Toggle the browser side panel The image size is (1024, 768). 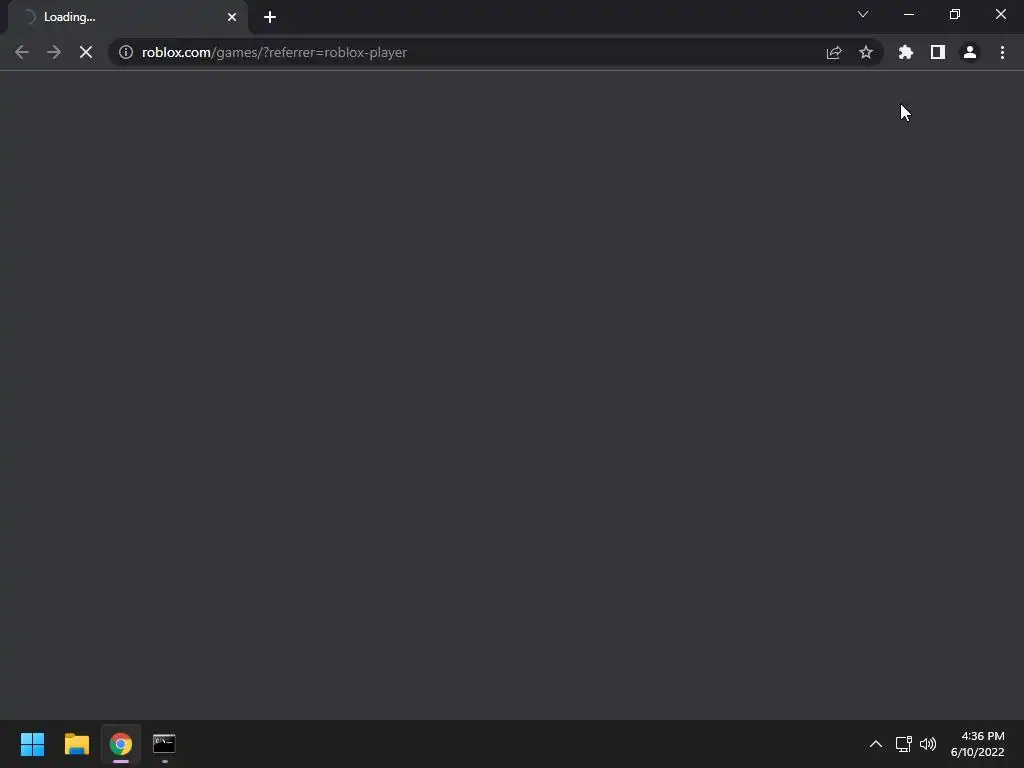click(938, 52)
